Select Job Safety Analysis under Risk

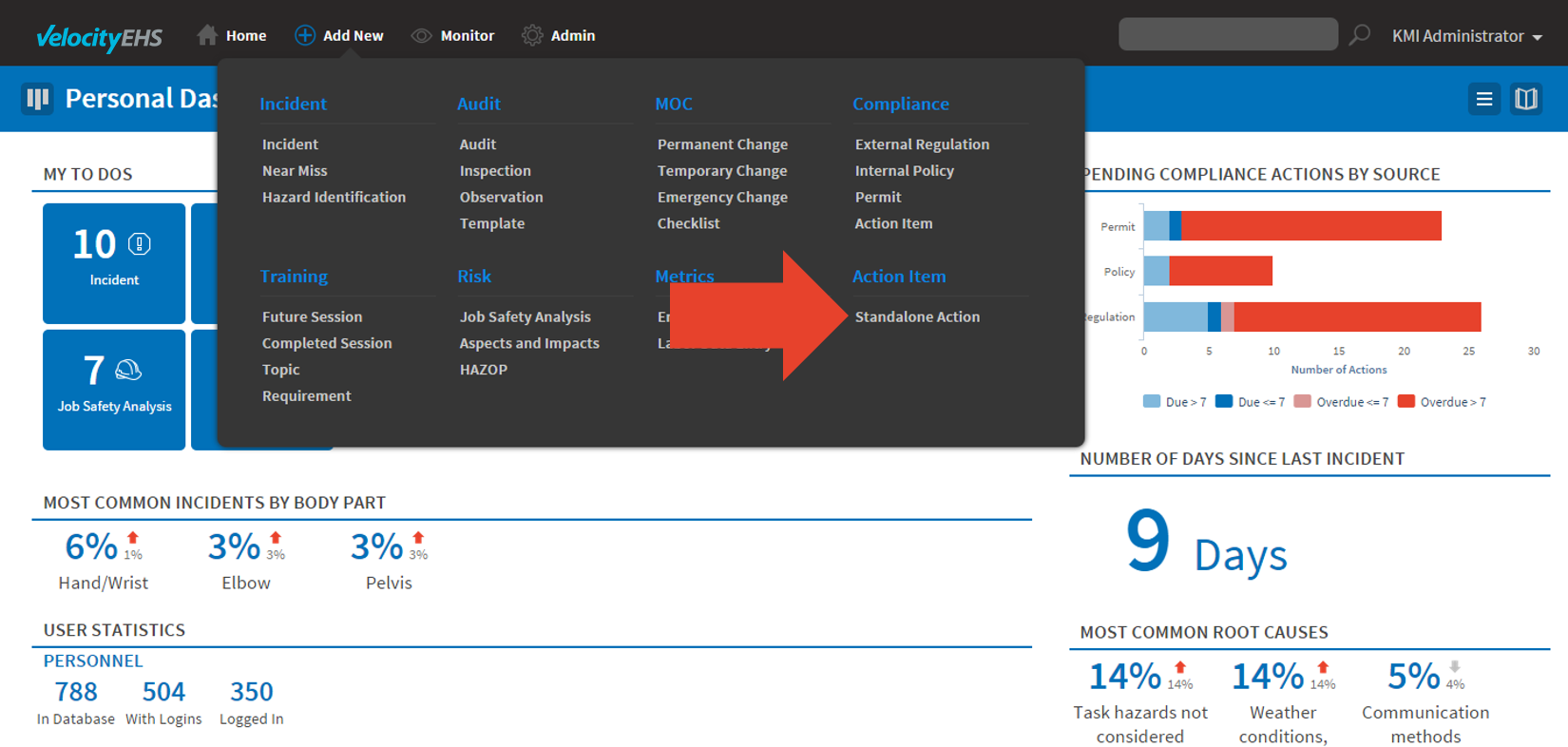[x=525, y=316]
